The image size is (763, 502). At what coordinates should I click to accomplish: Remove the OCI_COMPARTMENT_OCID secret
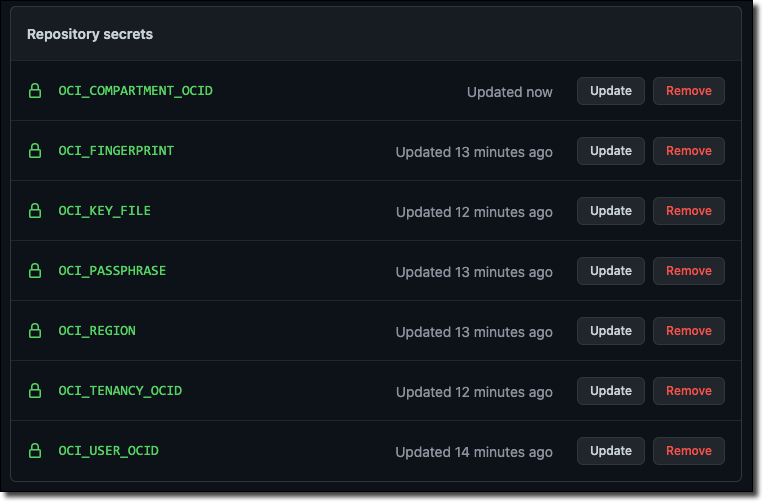coord(688,91)
